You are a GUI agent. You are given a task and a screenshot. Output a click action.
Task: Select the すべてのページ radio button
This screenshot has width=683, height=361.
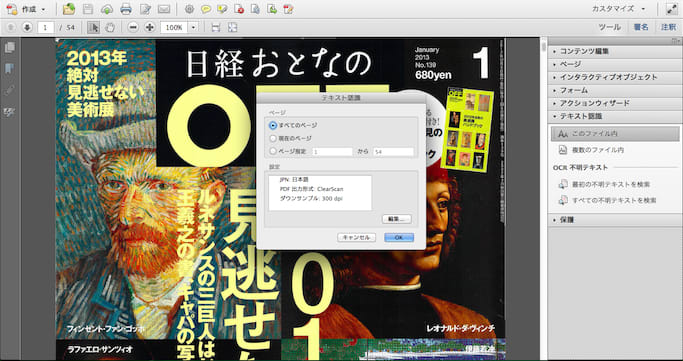[x=273, y=125]
